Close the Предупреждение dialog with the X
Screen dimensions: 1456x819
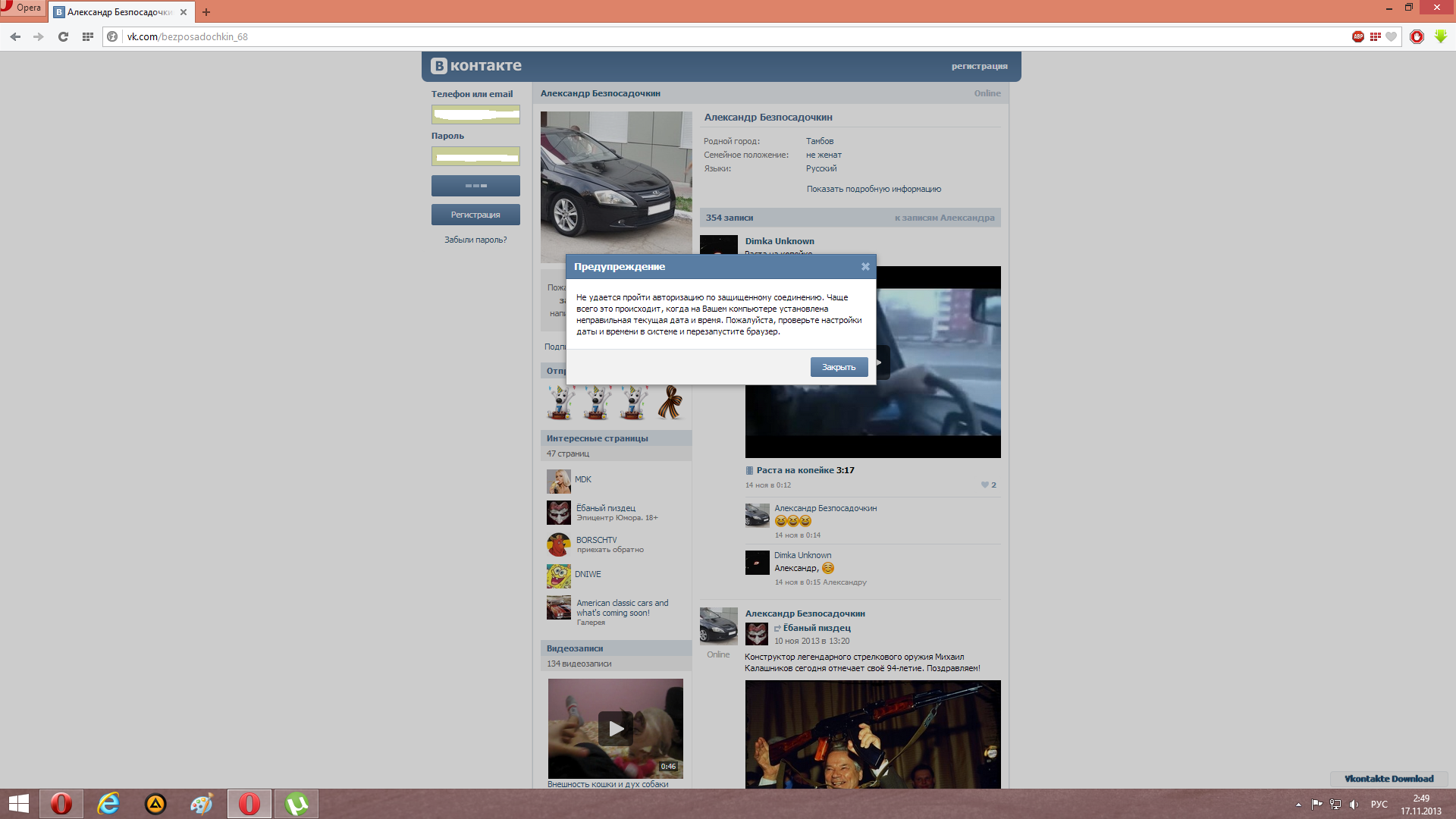pos(865,267)
